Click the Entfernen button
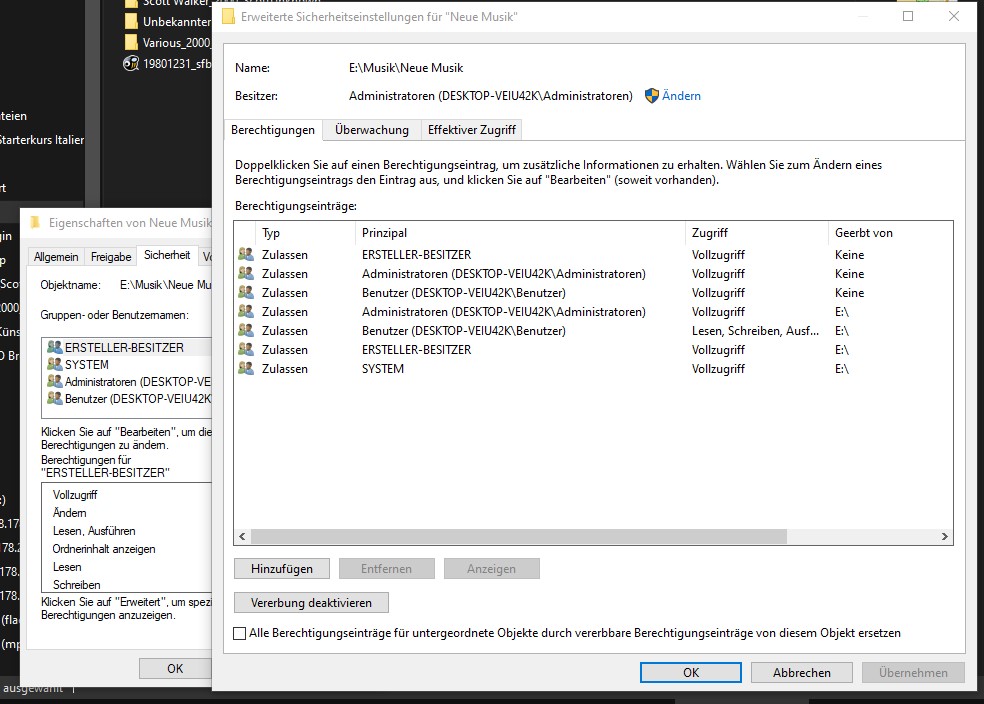The image size is (984, 704). tap(387, 569)
